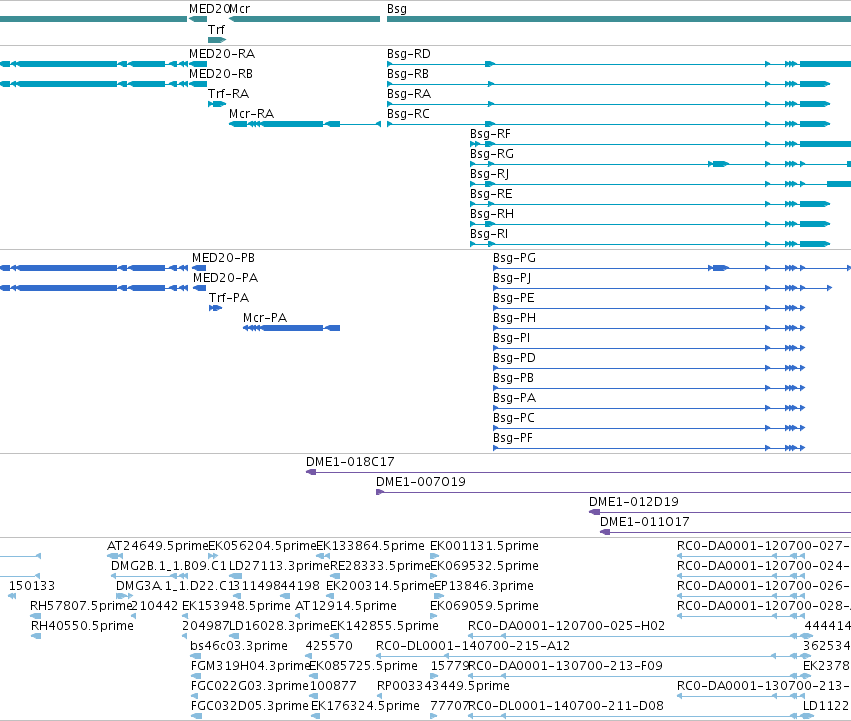Select the Bsg-RB transcript label
This screenshot has width=851, height=721.
pyautogui.click(x=408, y=74)
